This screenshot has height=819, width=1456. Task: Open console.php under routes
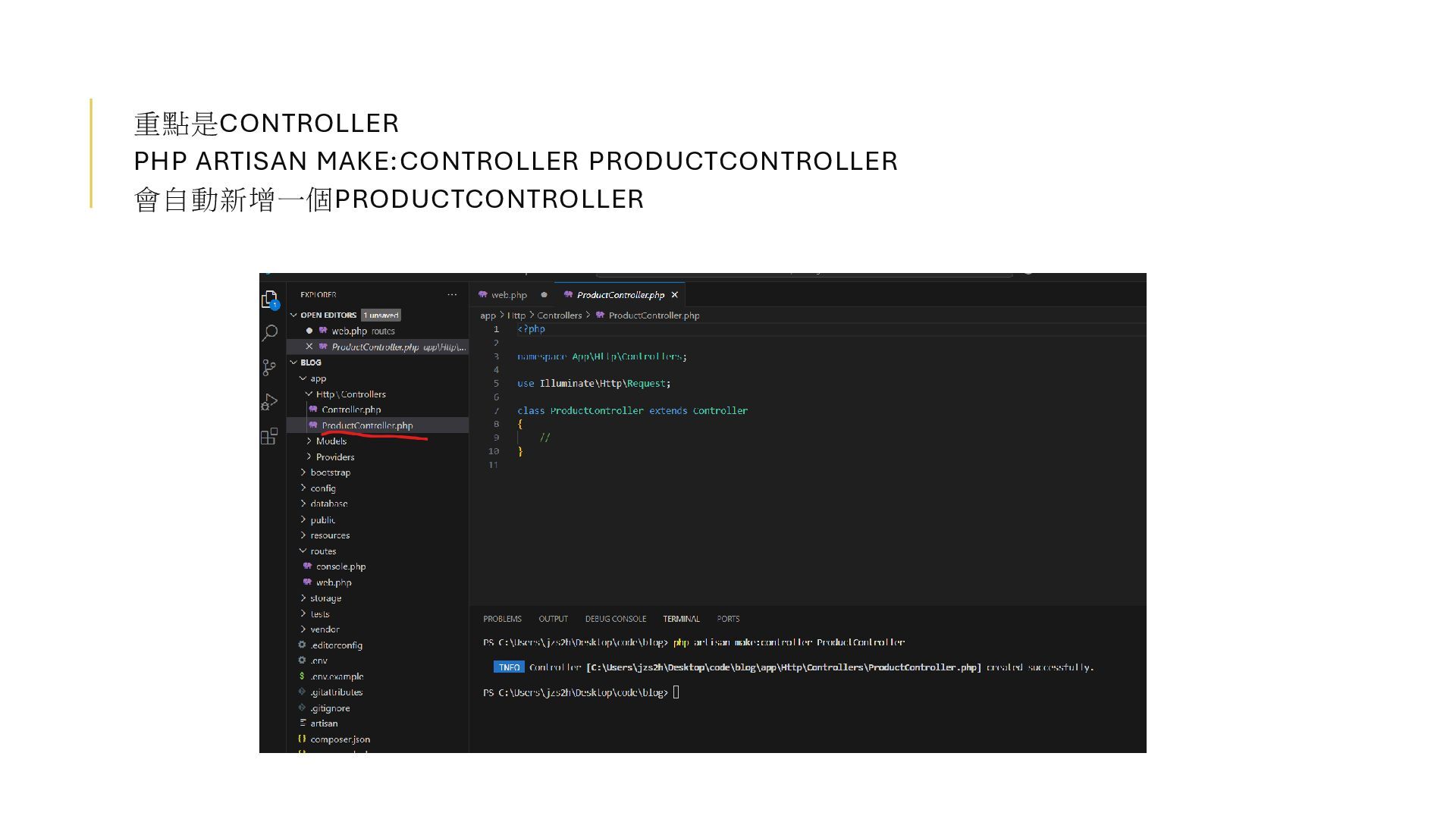pos(340,566)
